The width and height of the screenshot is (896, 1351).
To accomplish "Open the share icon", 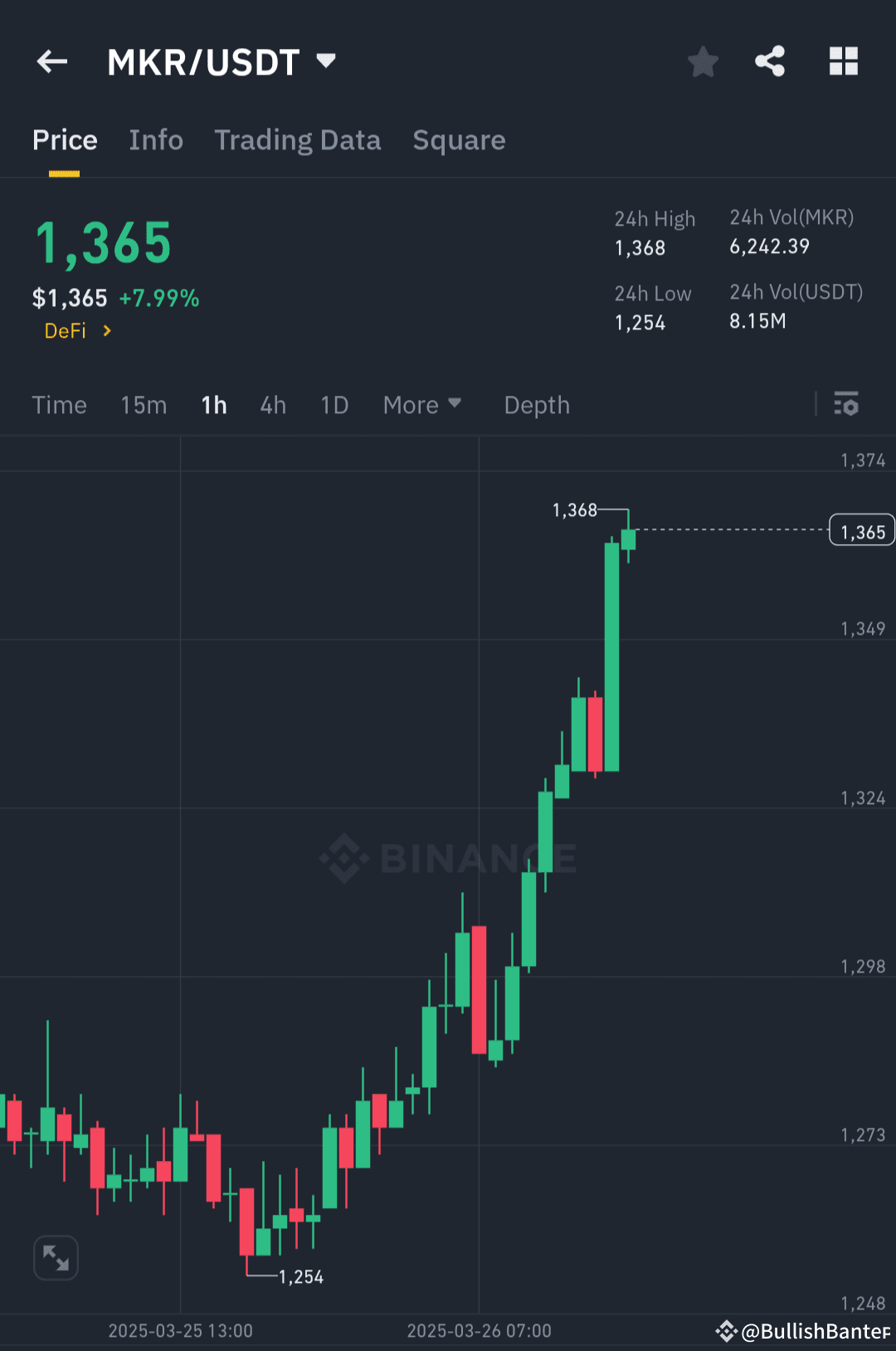I will tap(770, 61).
